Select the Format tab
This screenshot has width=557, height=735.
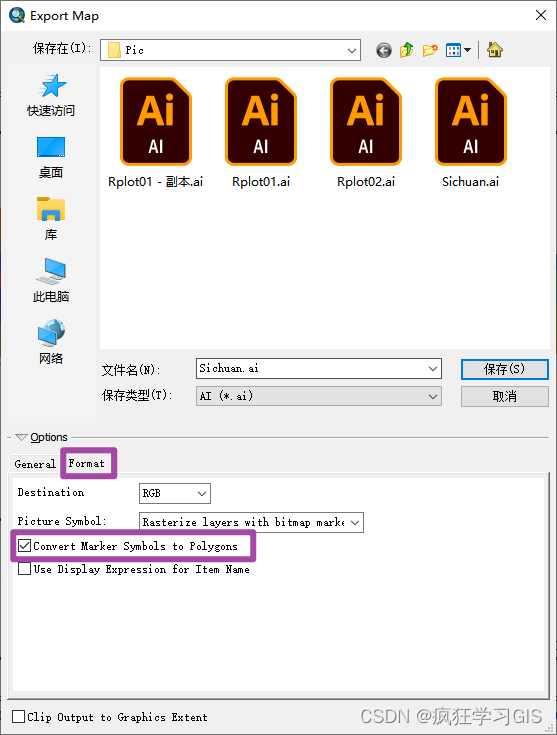(87, 463)
